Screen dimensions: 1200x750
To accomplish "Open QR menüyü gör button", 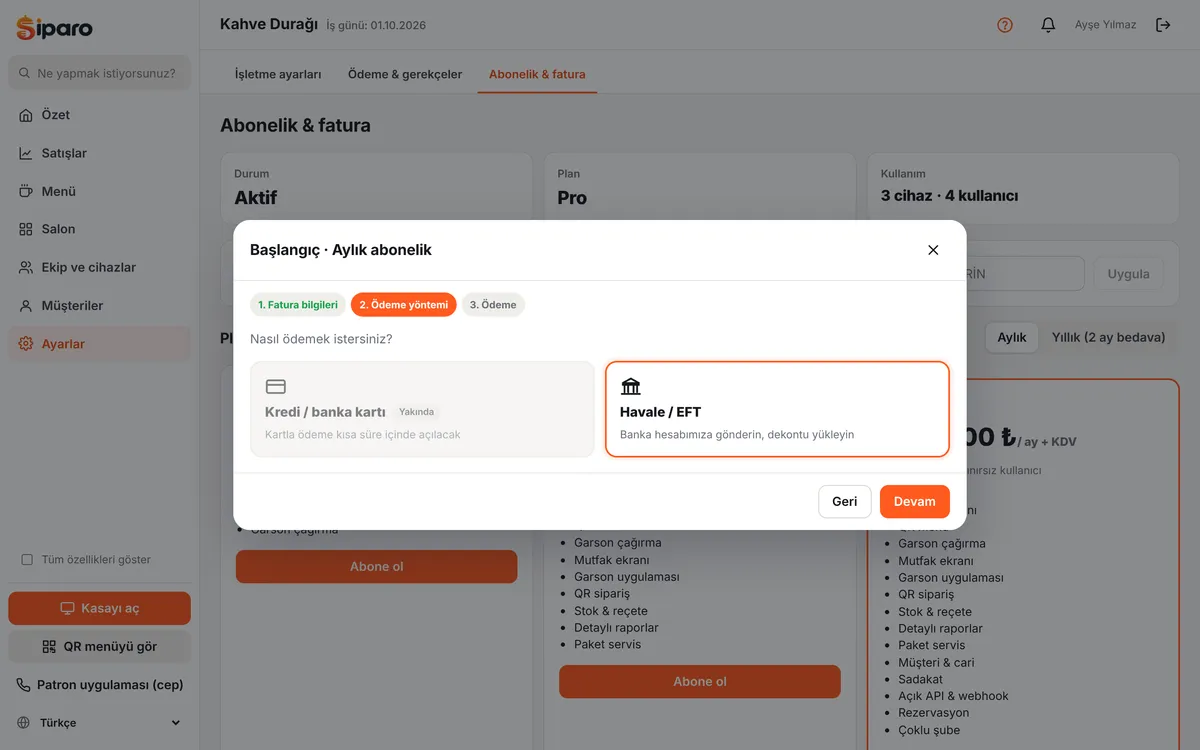I will click(99, 646).
